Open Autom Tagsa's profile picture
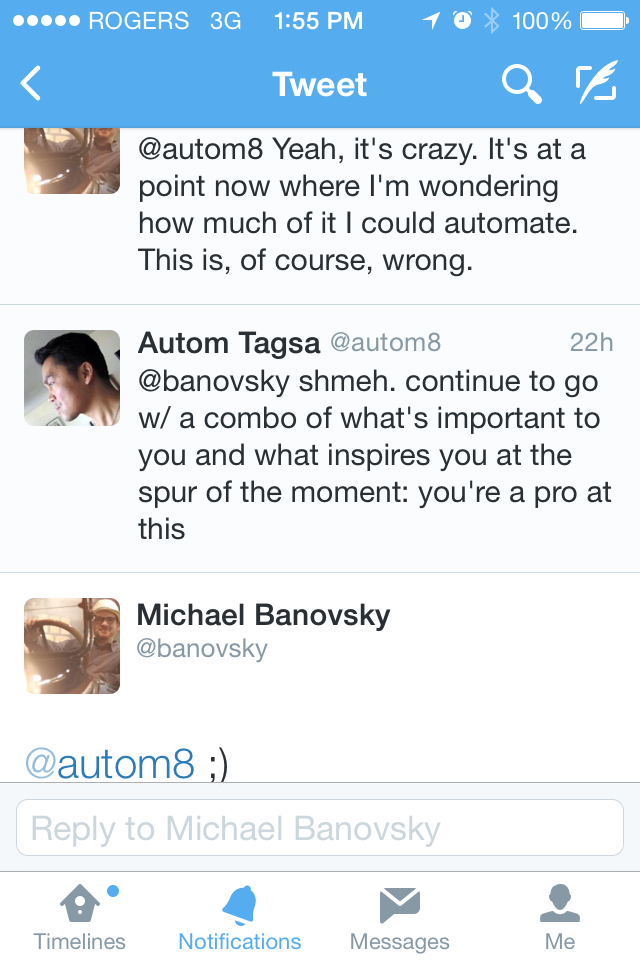The height and width of the screenshot is (960, 640). [72, 378]
